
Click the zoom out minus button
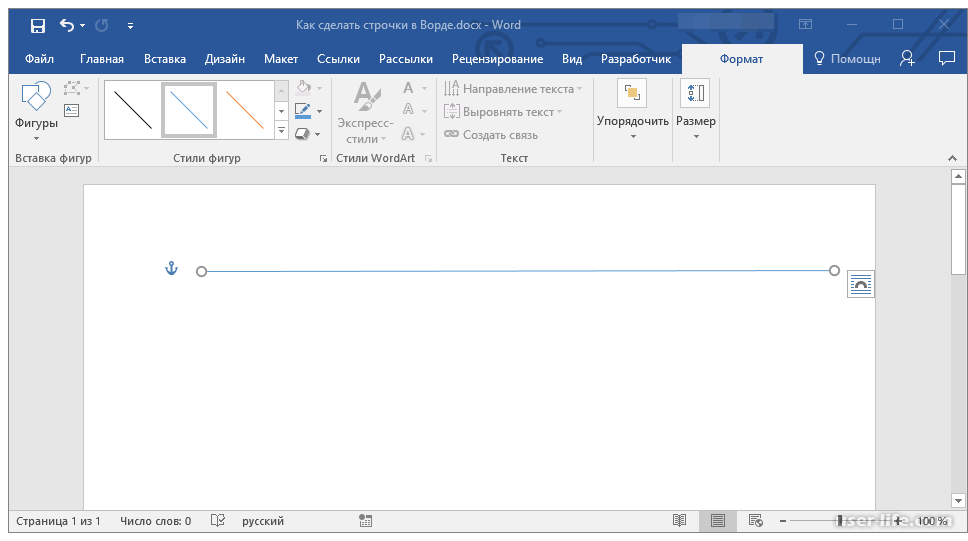click(x=783, y=521)
